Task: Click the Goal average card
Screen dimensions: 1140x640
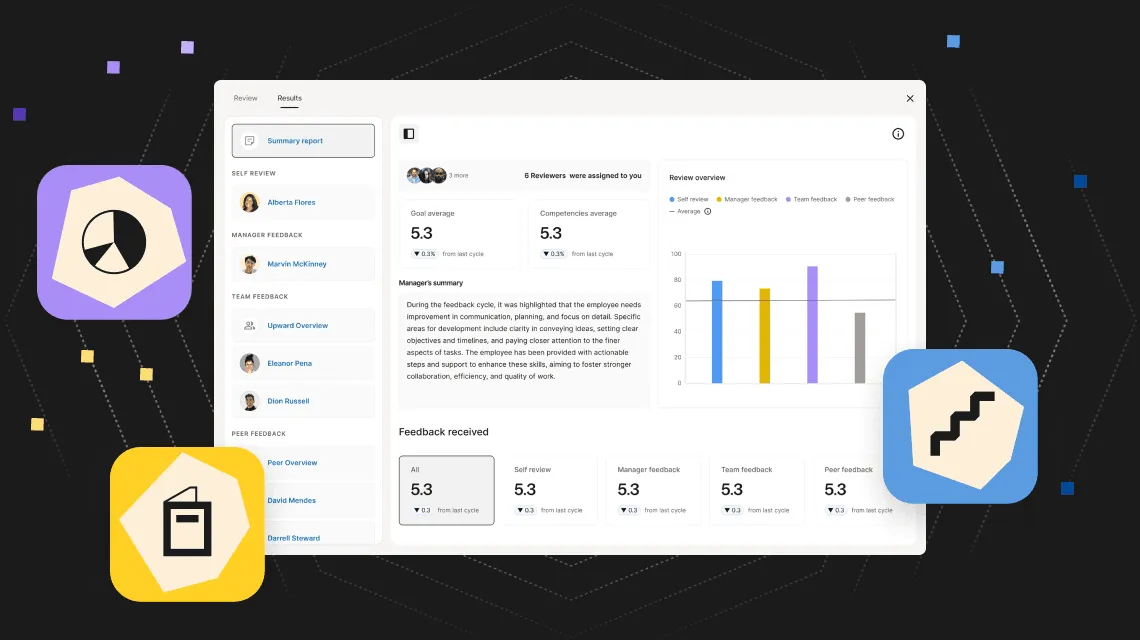Action: (x=459, y=233)
